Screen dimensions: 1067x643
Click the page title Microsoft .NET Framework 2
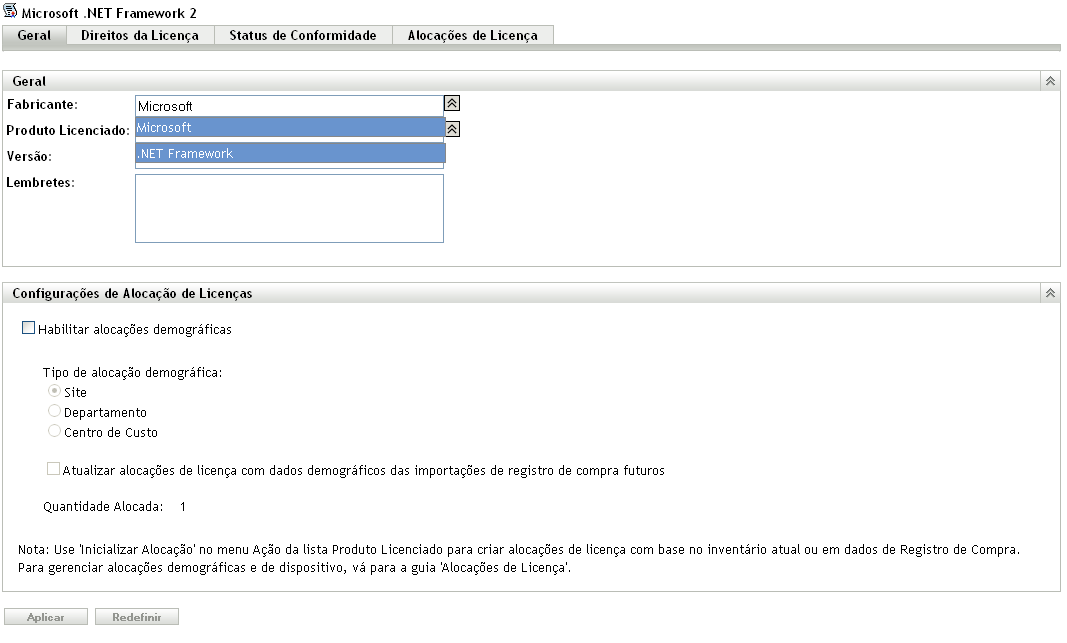(x=109, y=13)
